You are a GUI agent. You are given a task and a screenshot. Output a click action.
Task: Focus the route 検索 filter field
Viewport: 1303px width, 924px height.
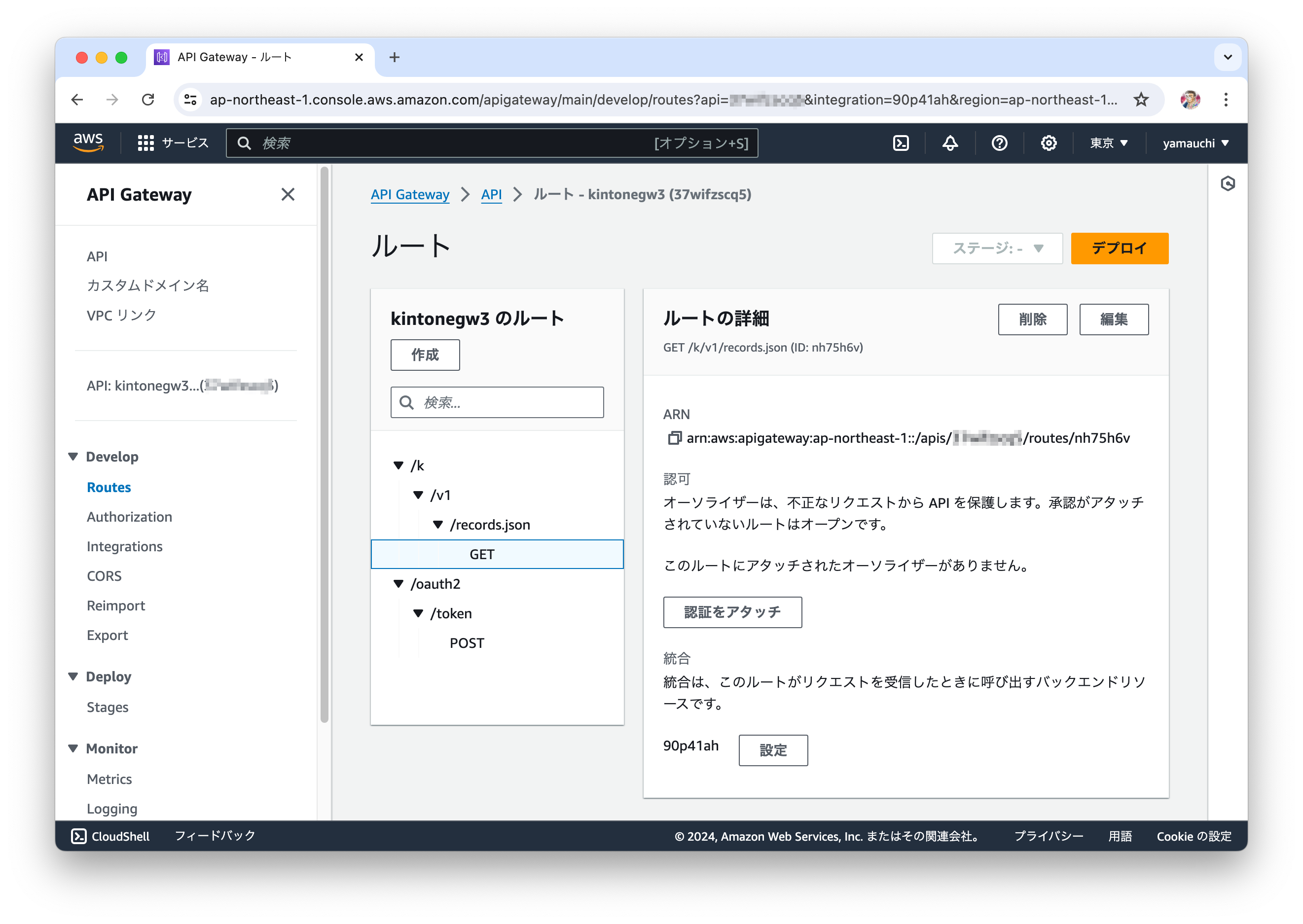(497, 403)
